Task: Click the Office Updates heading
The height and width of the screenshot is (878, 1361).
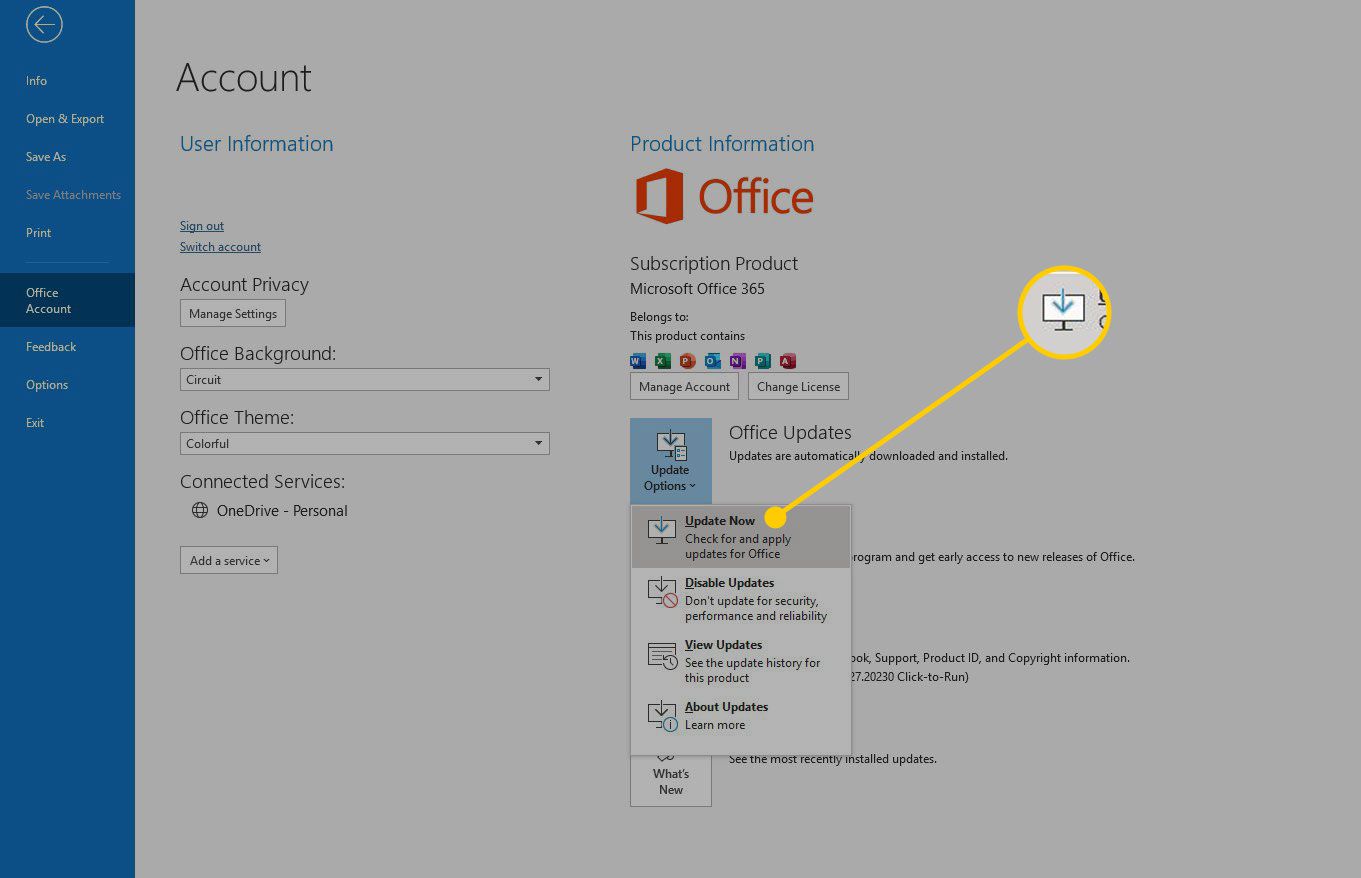Action: tap(790, 433)
